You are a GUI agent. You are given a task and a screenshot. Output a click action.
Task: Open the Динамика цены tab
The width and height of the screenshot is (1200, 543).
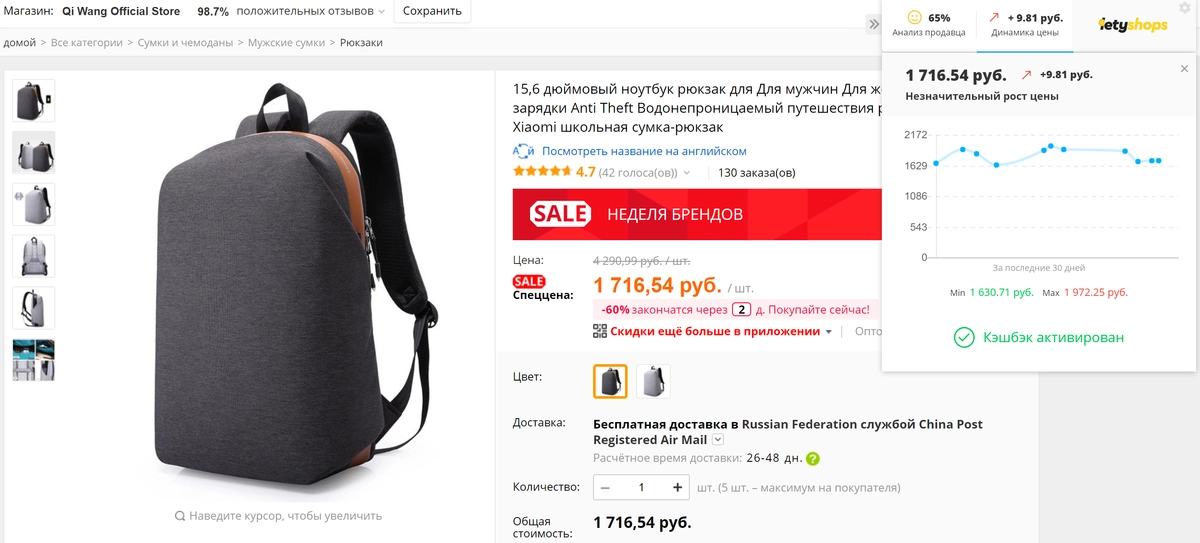(x=1027, y=25)
